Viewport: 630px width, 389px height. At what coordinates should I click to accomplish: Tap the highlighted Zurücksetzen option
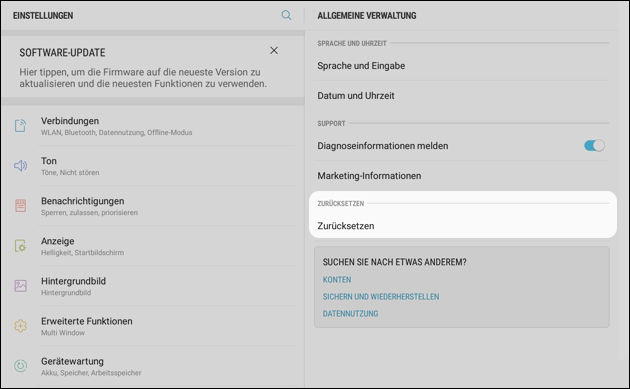463,226
